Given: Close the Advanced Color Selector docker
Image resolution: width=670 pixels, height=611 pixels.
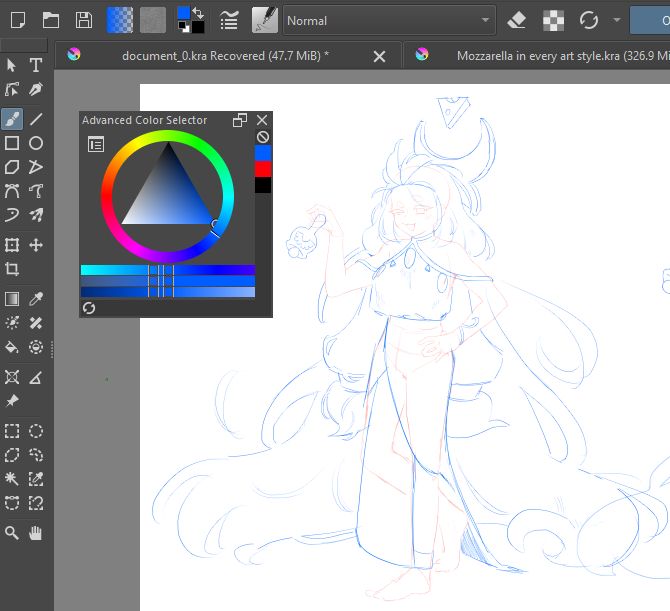Looking at the screenshot, I should [262, 120].
